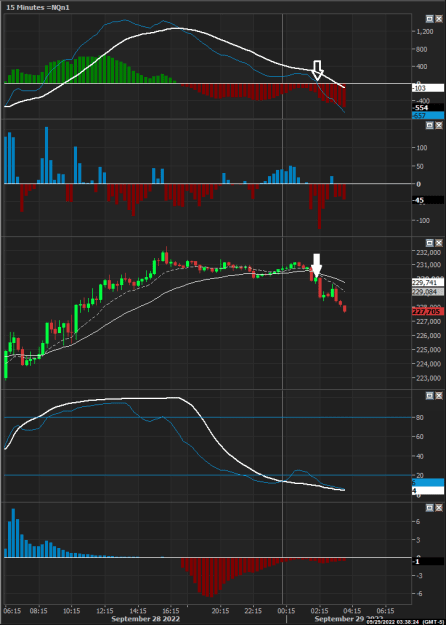Maximize the second histogram panel
This screenshot has height=625, width=446.
tap(429, 125)
